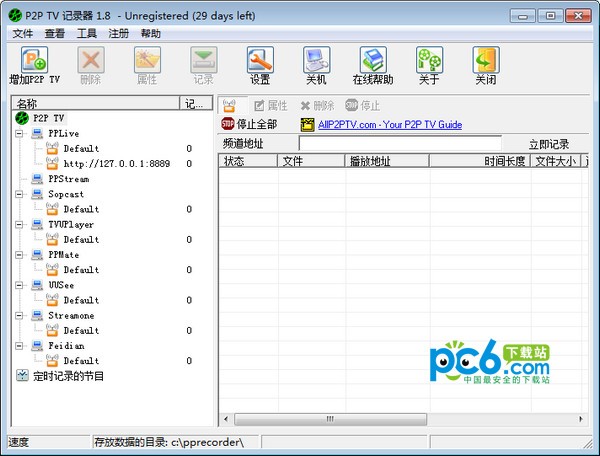Image resolution: width=600 pixels, height=456 pixels.
Task: Collapse the TVUPlayer tree node
Action: [x=19, y=224]
